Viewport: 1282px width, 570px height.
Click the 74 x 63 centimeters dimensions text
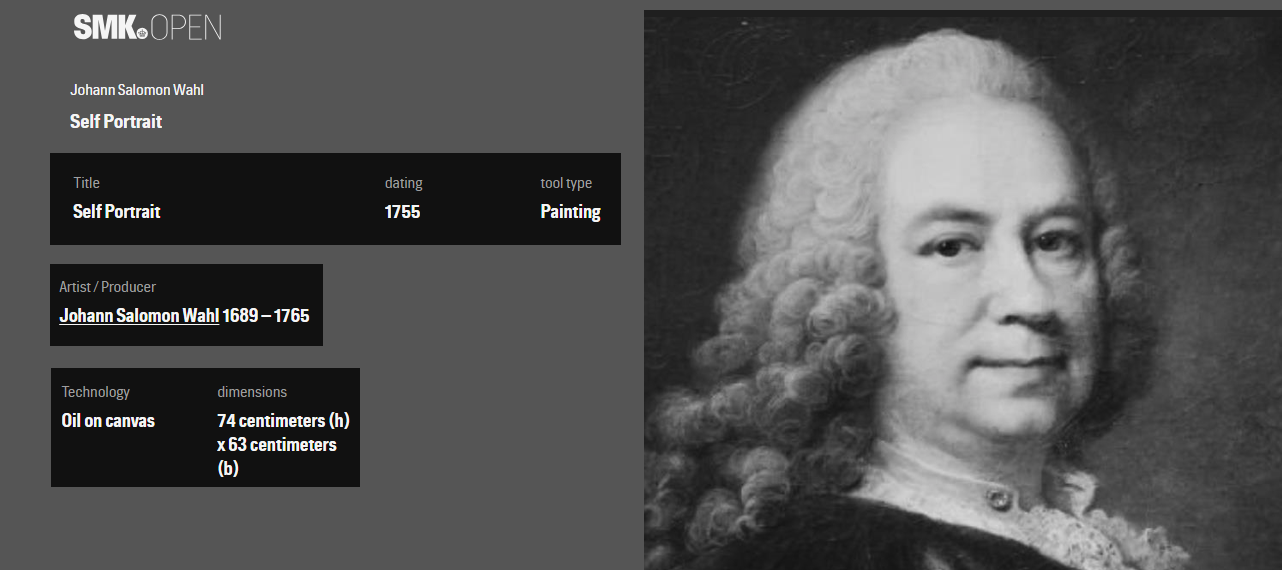(283, 444)
